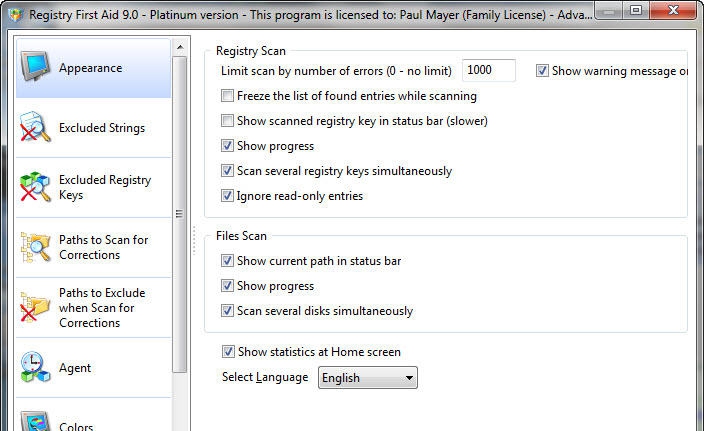Uncheck Show progress under Files Scan
This screenshot has width=704, height=431.
(x=227, y=286)
